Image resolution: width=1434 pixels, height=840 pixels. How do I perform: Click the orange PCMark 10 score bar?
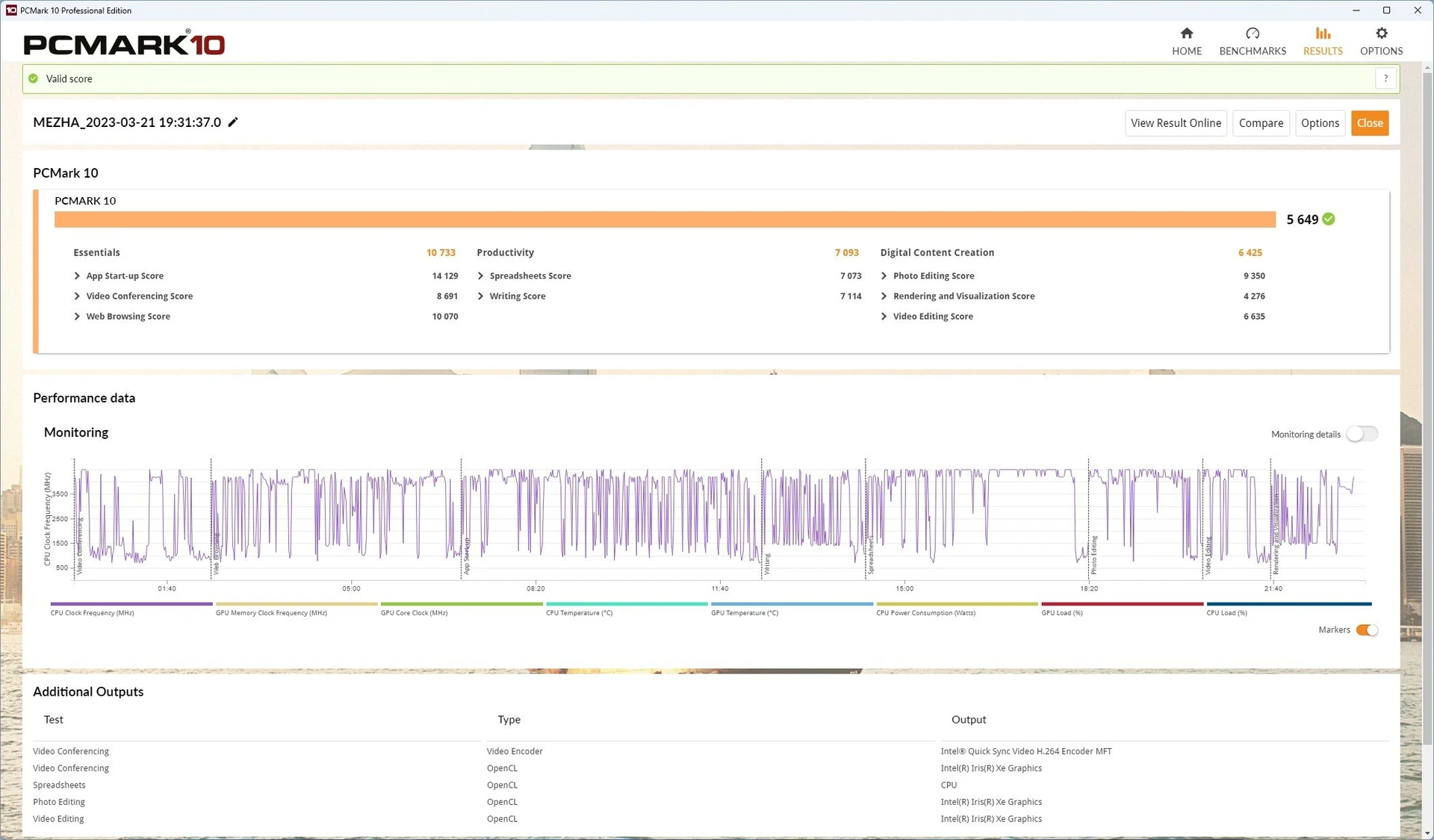[665, 219]
